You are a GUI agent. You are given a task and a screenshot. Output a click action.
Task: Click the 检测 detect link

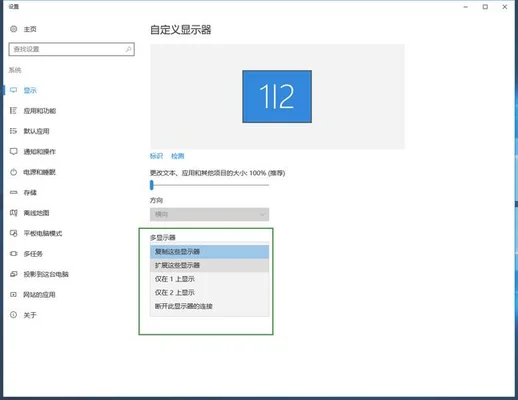[178, 156]
